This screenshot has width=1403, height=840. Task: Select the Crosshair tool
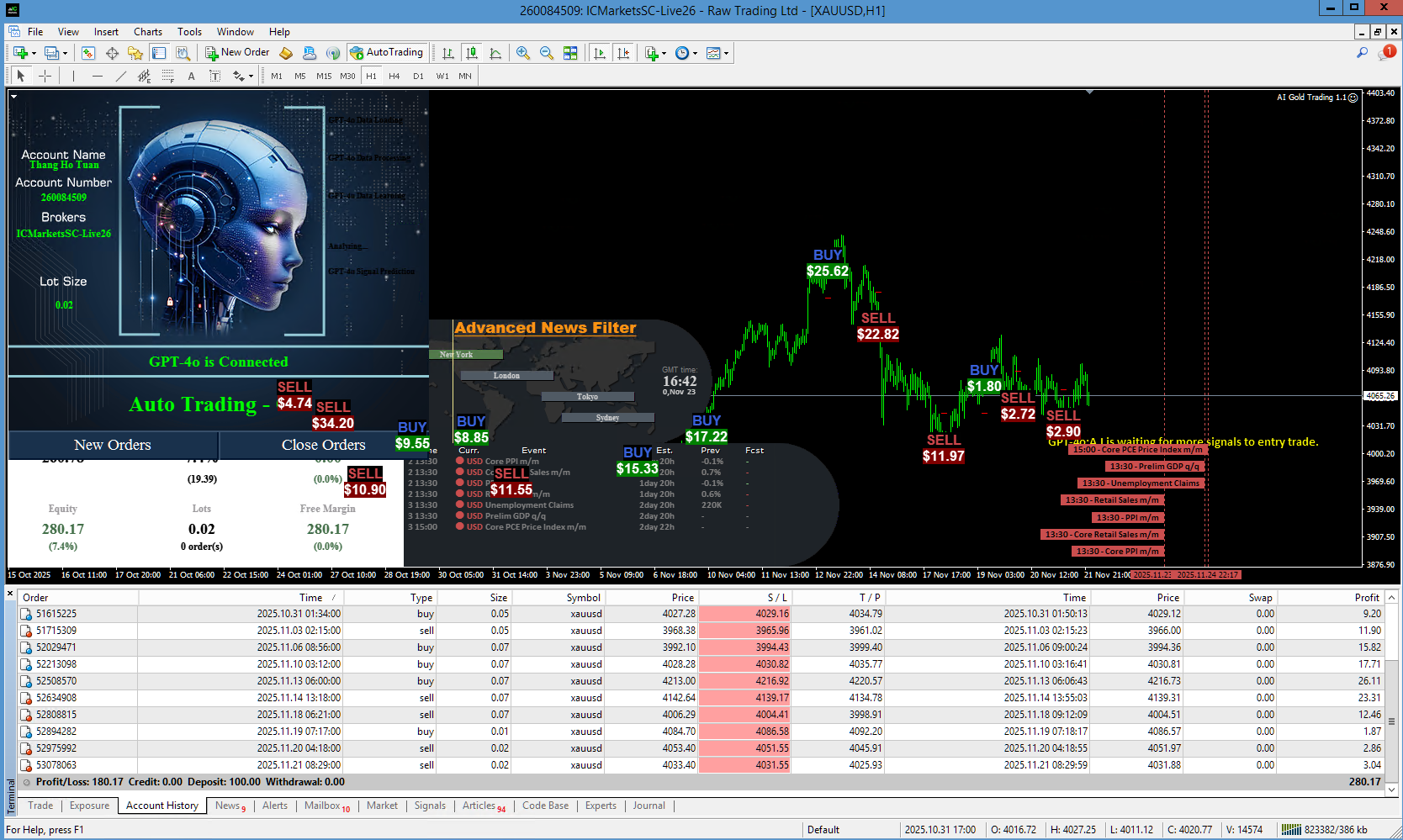point(45,76)
